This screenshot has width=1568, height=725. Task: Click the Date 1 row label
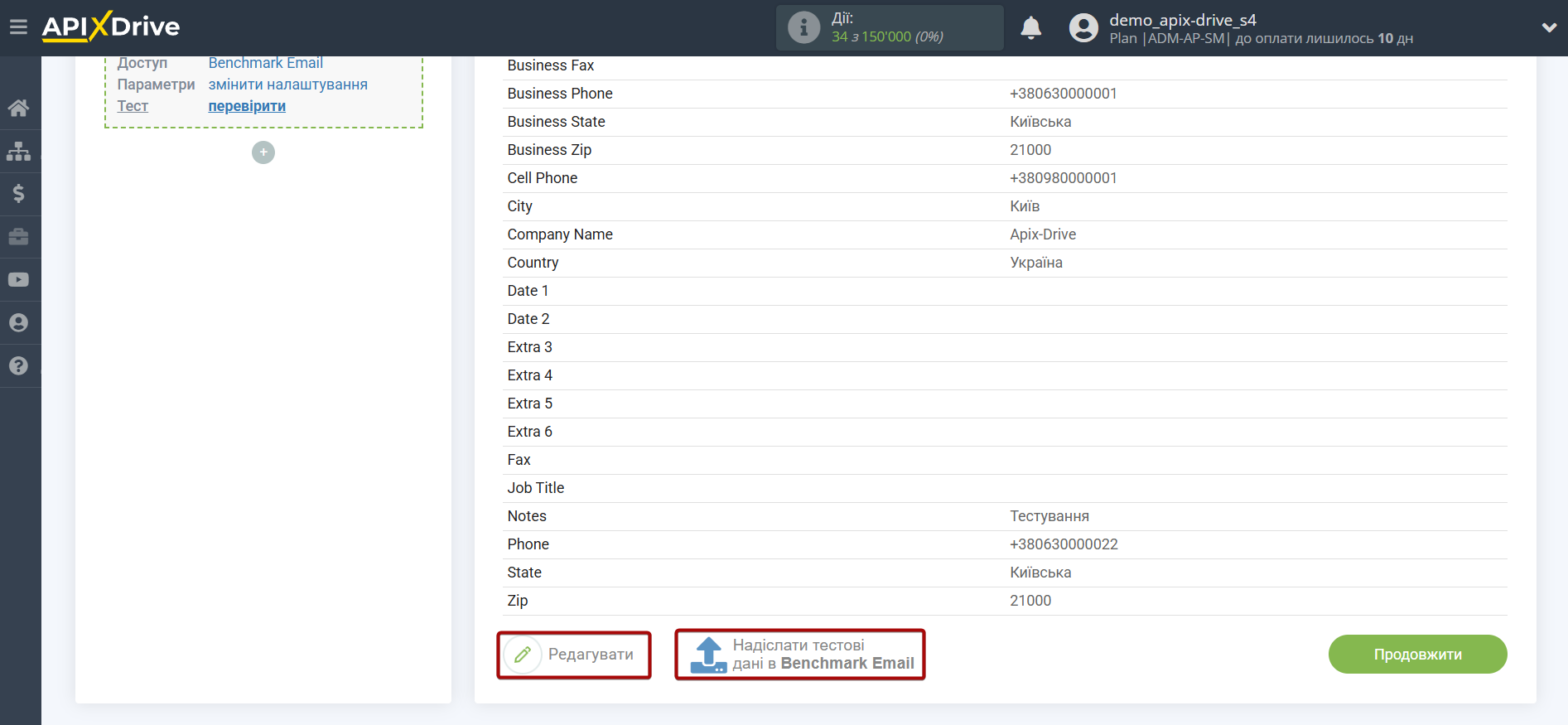528,291
